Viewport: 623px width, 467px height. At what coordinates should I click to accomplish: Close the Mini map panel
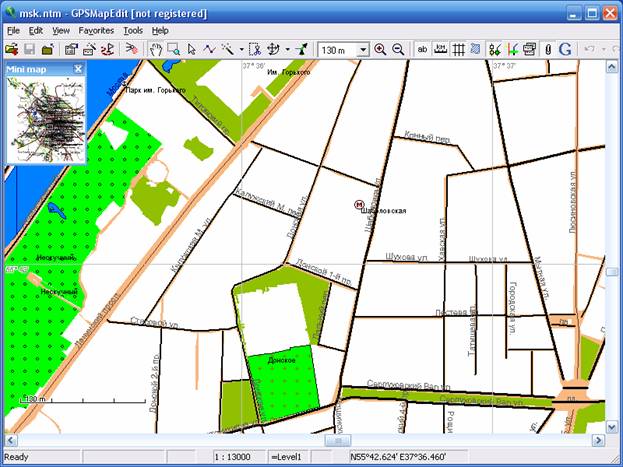click(78, 69)
